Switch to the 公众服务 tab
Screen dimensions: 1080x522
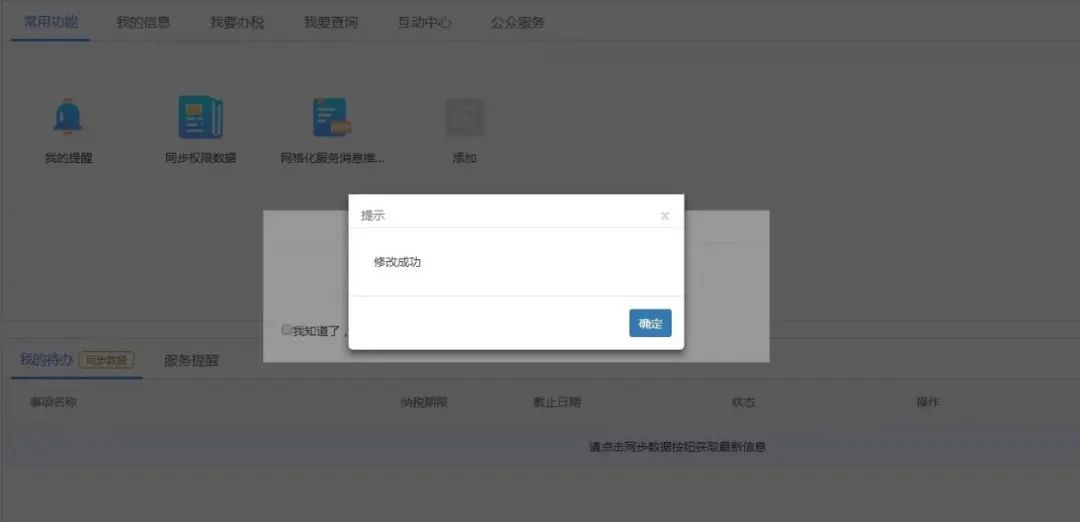click(518, 22)
